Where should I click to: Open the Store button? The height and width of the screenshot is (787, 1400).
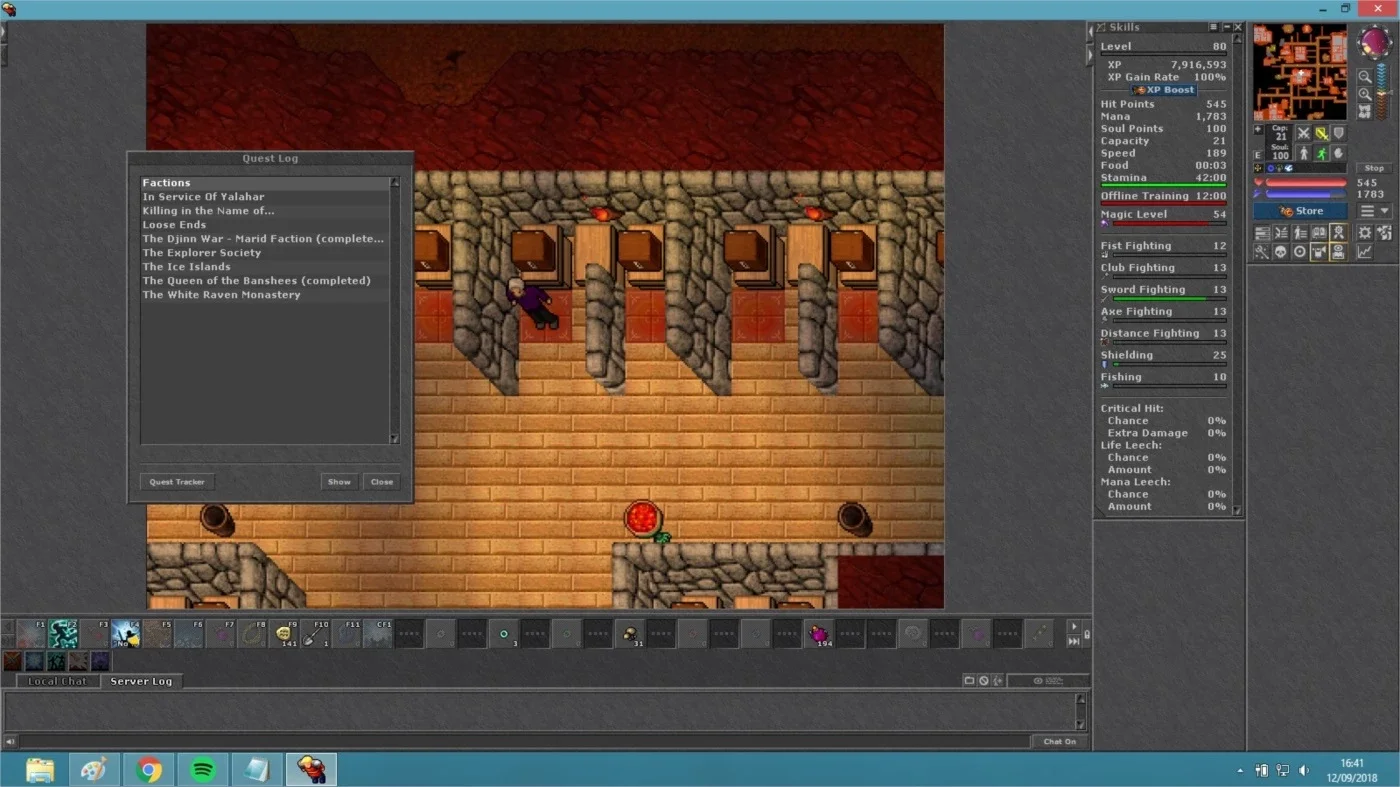[1301, 211]
